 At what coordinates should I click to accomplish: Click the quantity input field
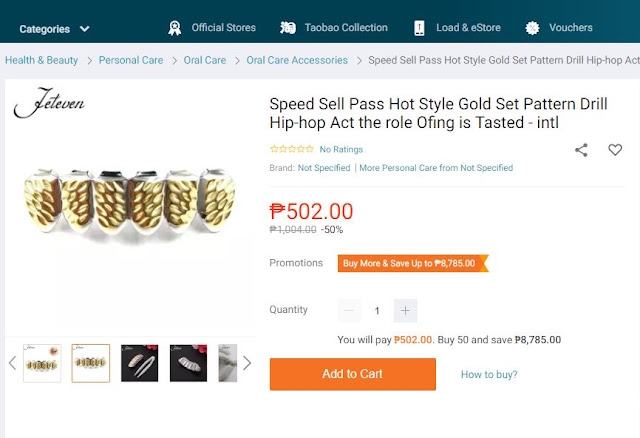[x=377, y=311]
